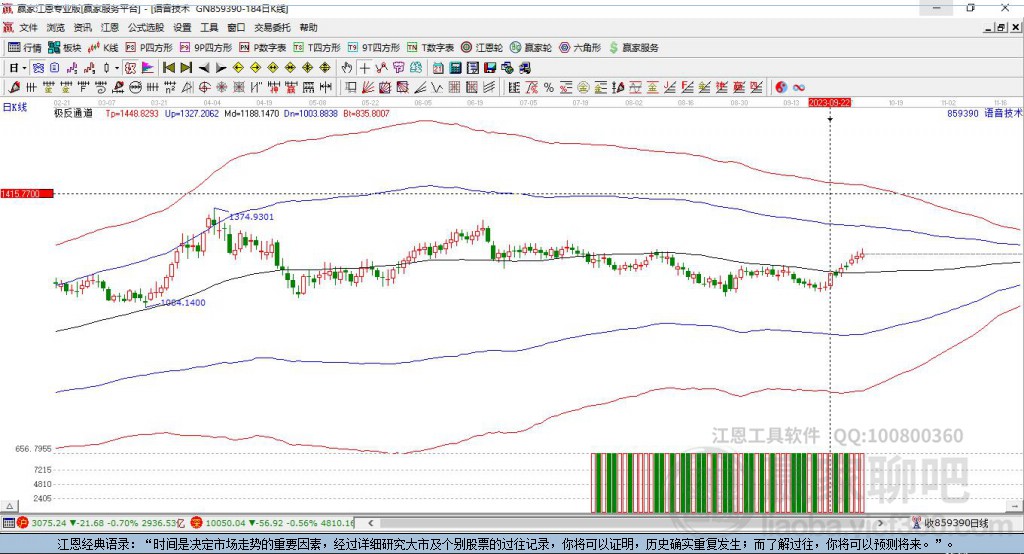Image resolution: width=1024 pixels, height=554 pixels.
Task: Open the 浏览 menu
Action: click(56, 27)
